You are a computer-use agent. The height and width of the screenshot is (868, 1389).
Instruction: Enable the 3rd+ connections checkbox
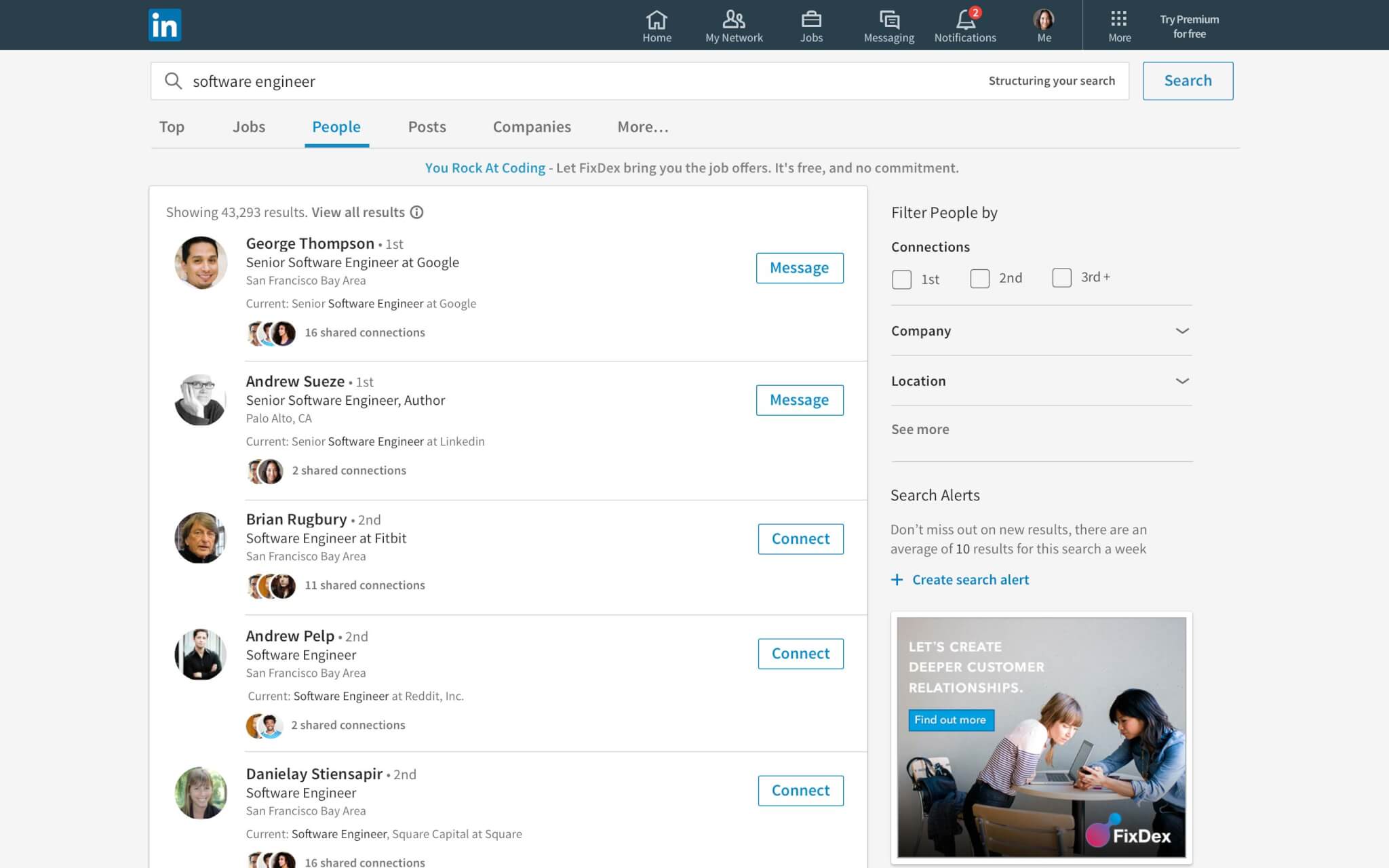click(x=1062, y=277)
